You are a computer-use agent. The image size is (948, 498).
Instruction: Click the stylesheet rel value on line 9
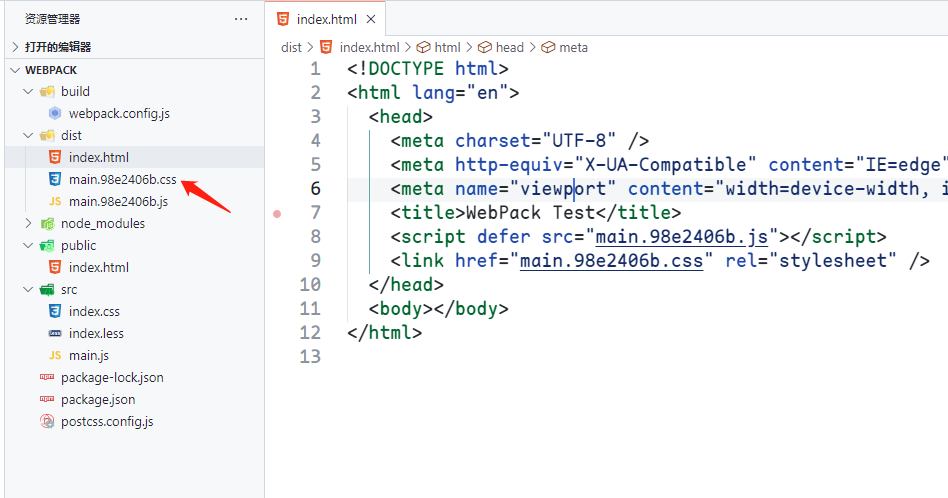point(833,261)
